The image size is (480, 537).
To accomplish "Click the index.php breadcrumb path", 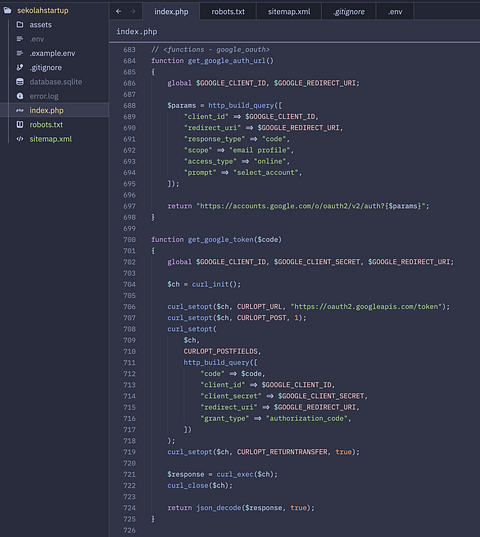I will pos(137,32).
